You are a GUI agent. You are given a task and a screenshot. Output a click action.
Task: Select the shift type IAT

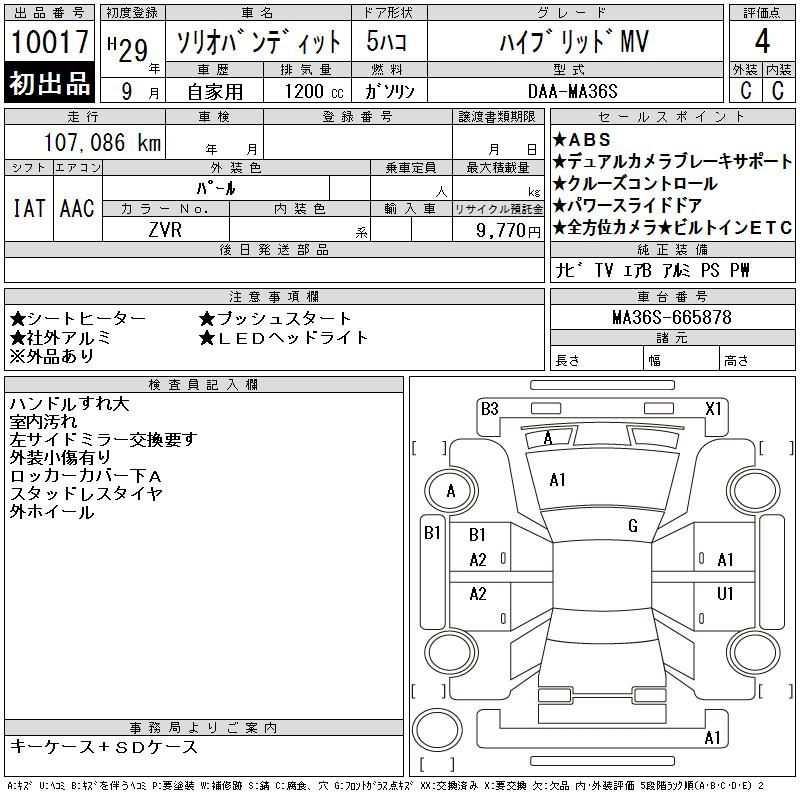click(29, 208)
